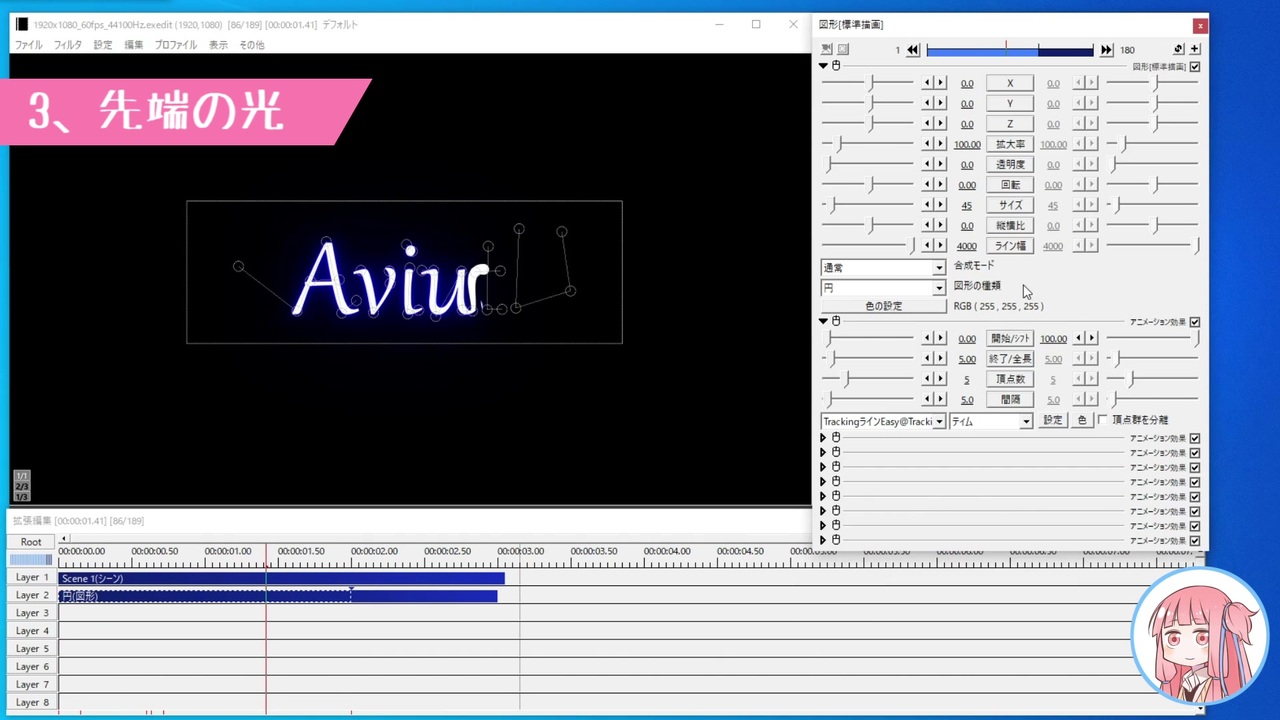Click the left 透明度 slider track
This screenshot has width=1280, height=720.
click(867, 164)
